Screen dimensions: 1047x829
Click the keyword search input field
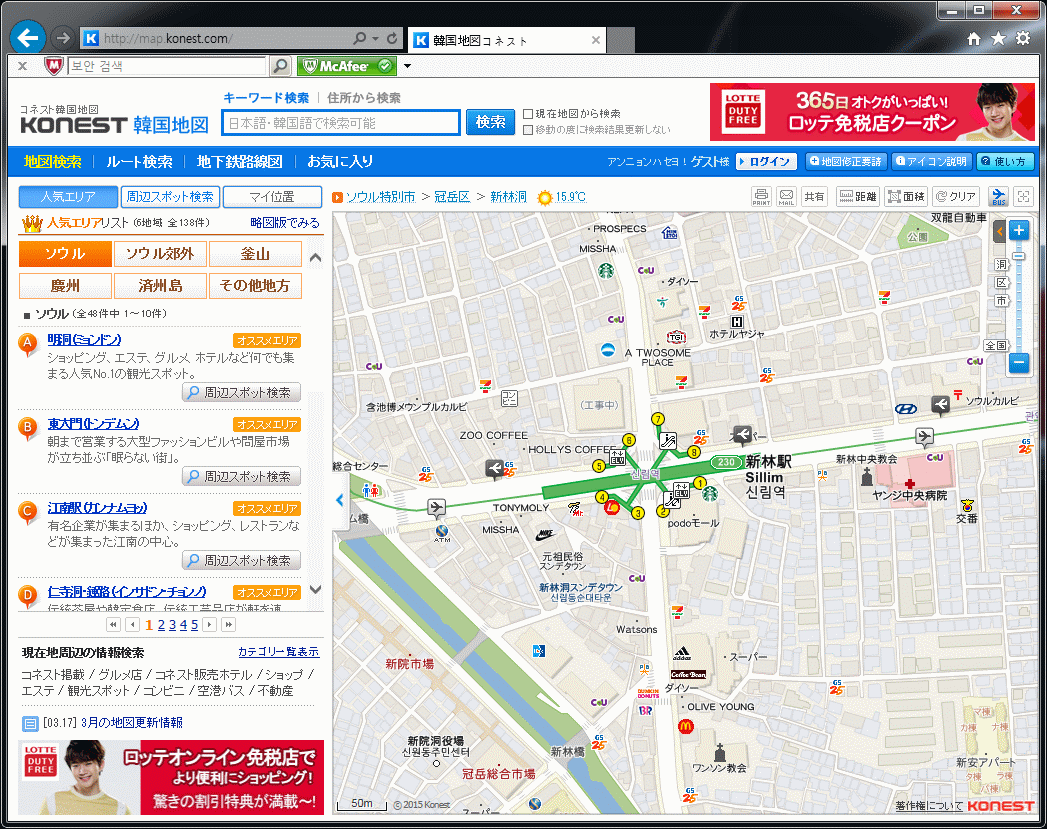click(341, 123)
